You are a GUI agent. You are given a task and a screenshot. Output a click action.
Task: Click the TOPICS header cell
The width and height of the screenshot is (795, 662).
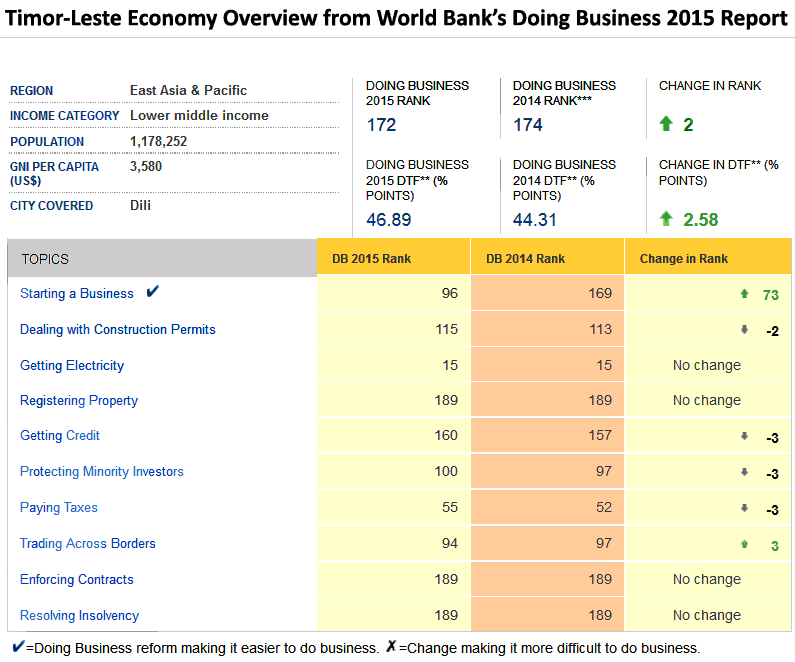click(x=45, y=259)
